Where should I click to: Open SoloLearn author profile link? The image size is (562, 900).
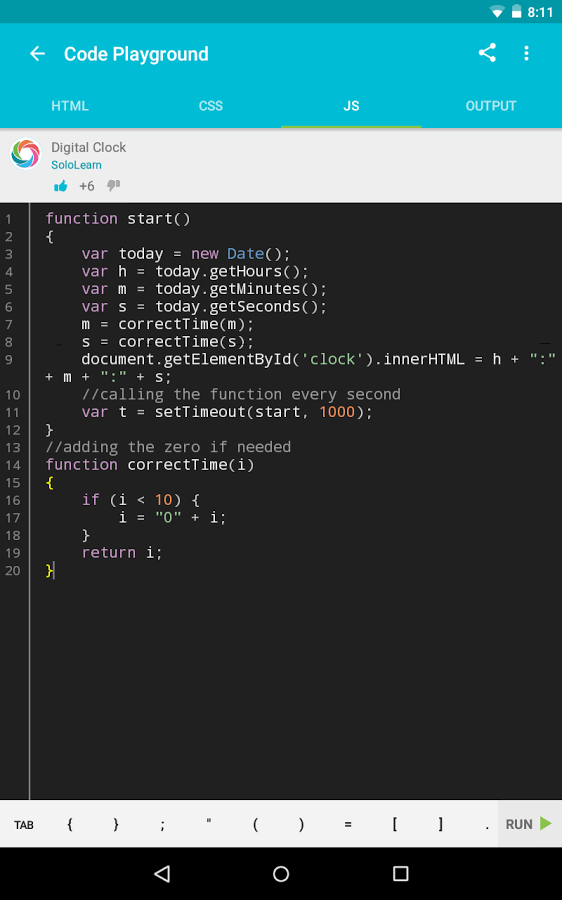(76, 165)
